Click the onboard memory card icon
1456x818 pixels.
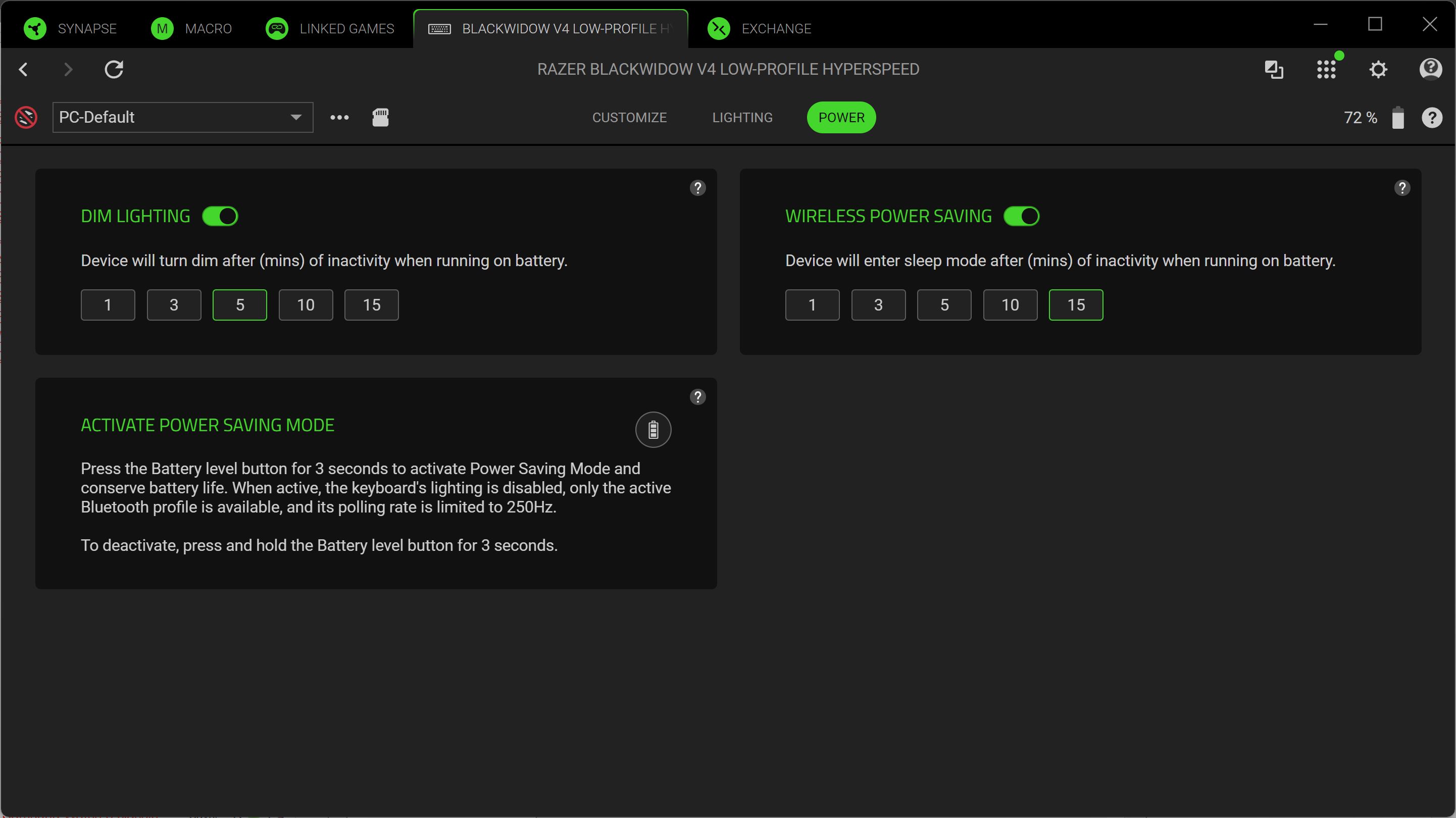(380, 118)
